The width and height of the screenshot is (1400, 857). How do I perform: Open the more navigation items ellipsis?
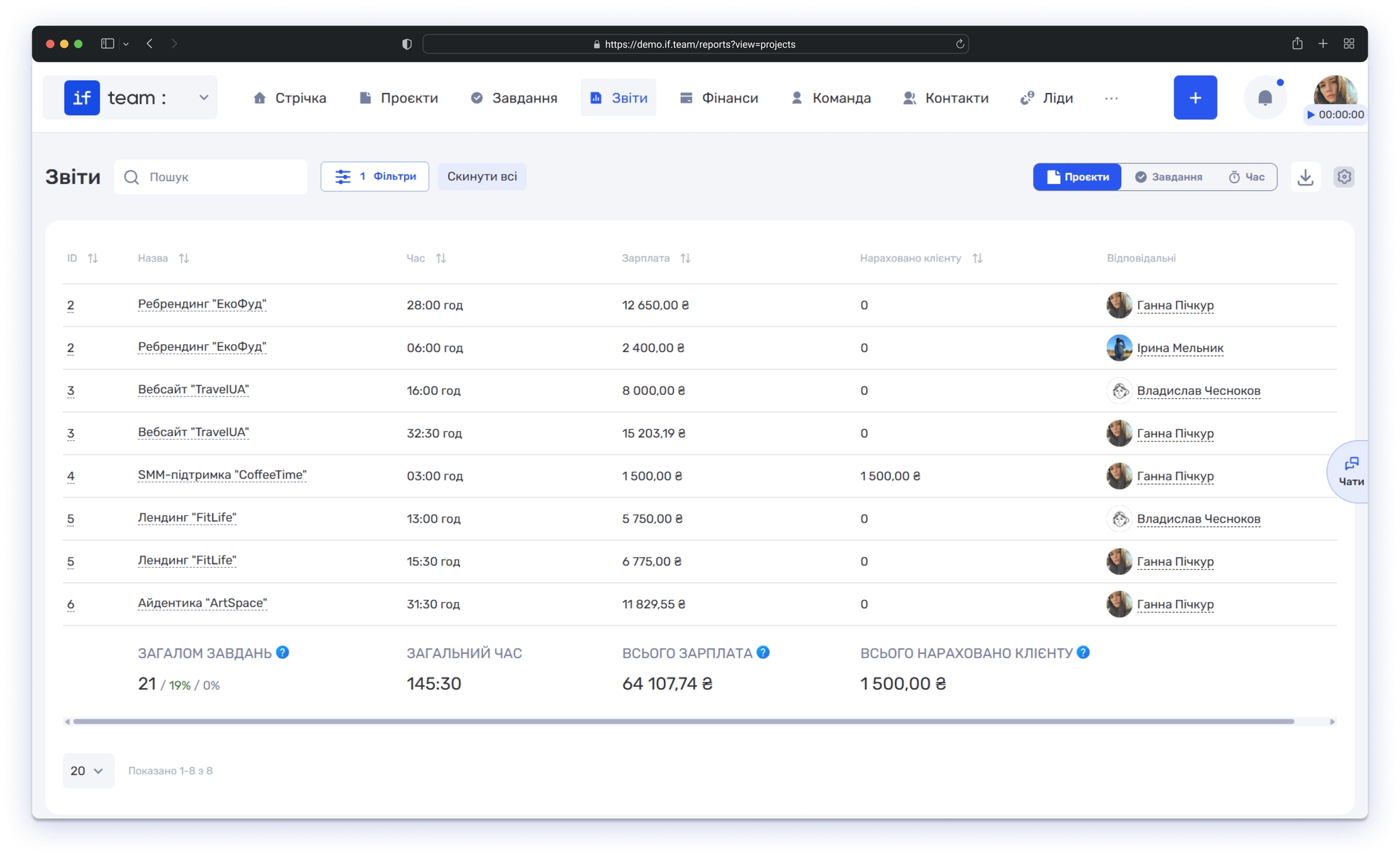click(x=1111, y=98)
